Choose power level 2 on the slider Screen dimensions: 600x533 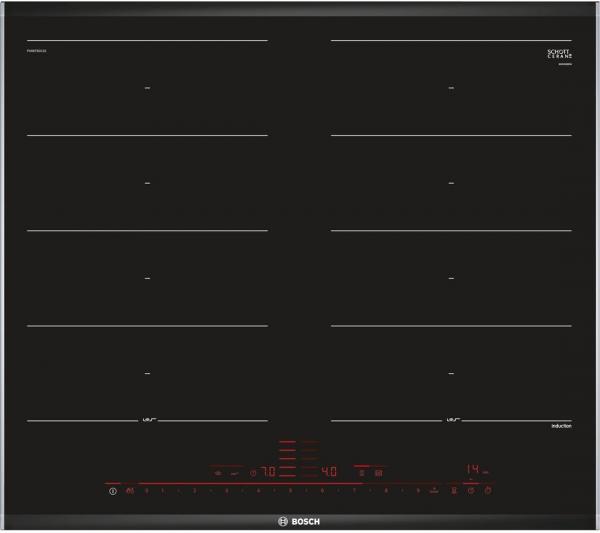[194, 491]
